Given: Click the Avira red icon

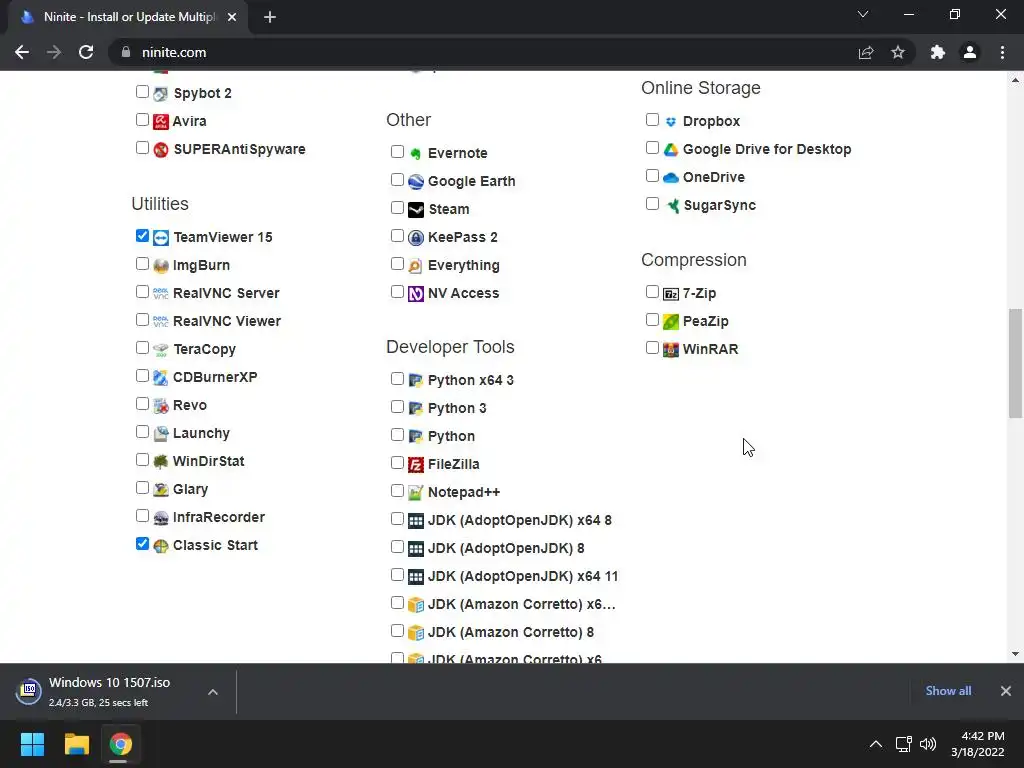Looking at the screenshot, I should [x=161, y=121].
